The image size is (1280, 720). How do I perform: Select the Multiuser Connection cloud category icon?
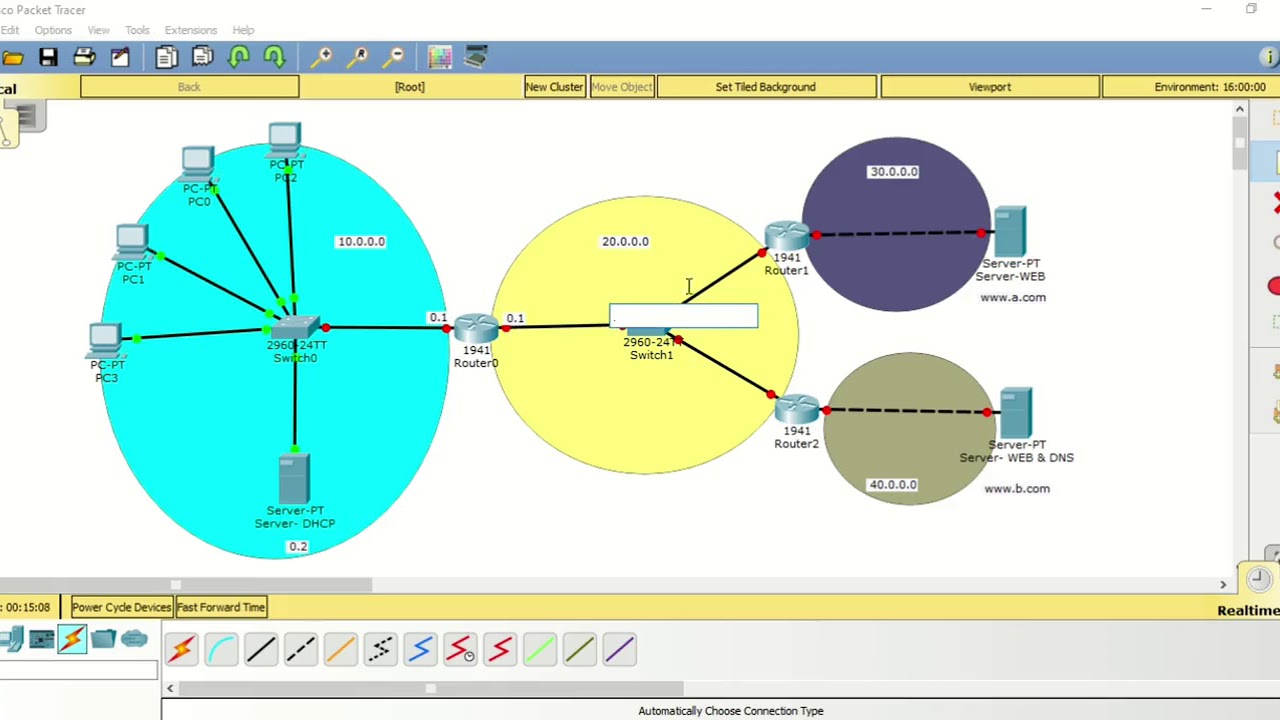[x=134, y=639]
